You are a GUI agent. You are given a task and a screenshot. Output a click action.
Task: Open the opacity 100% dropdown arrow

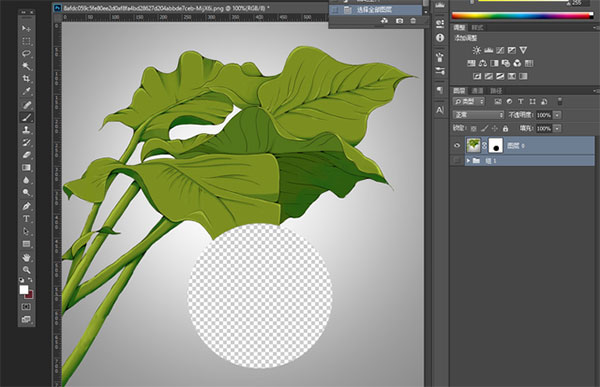click(x=557, y=115)
